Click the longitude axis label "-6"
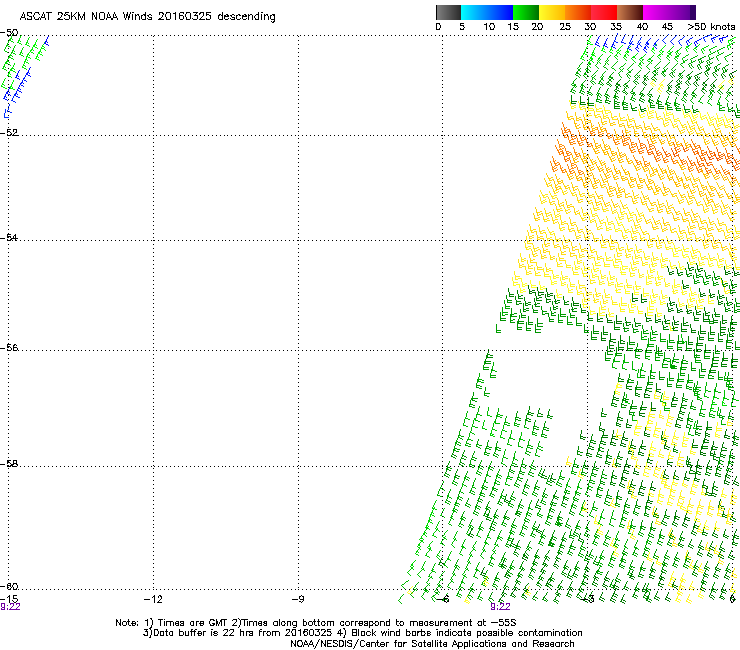 [443, 599]
